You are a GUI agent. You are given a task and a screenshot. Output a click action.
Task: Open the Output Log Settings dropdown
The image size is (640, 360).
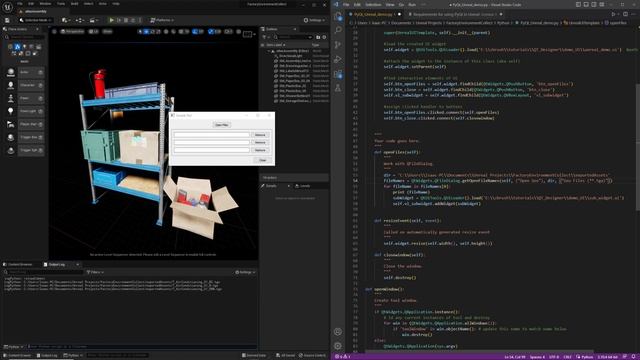(x=245, y=272)
